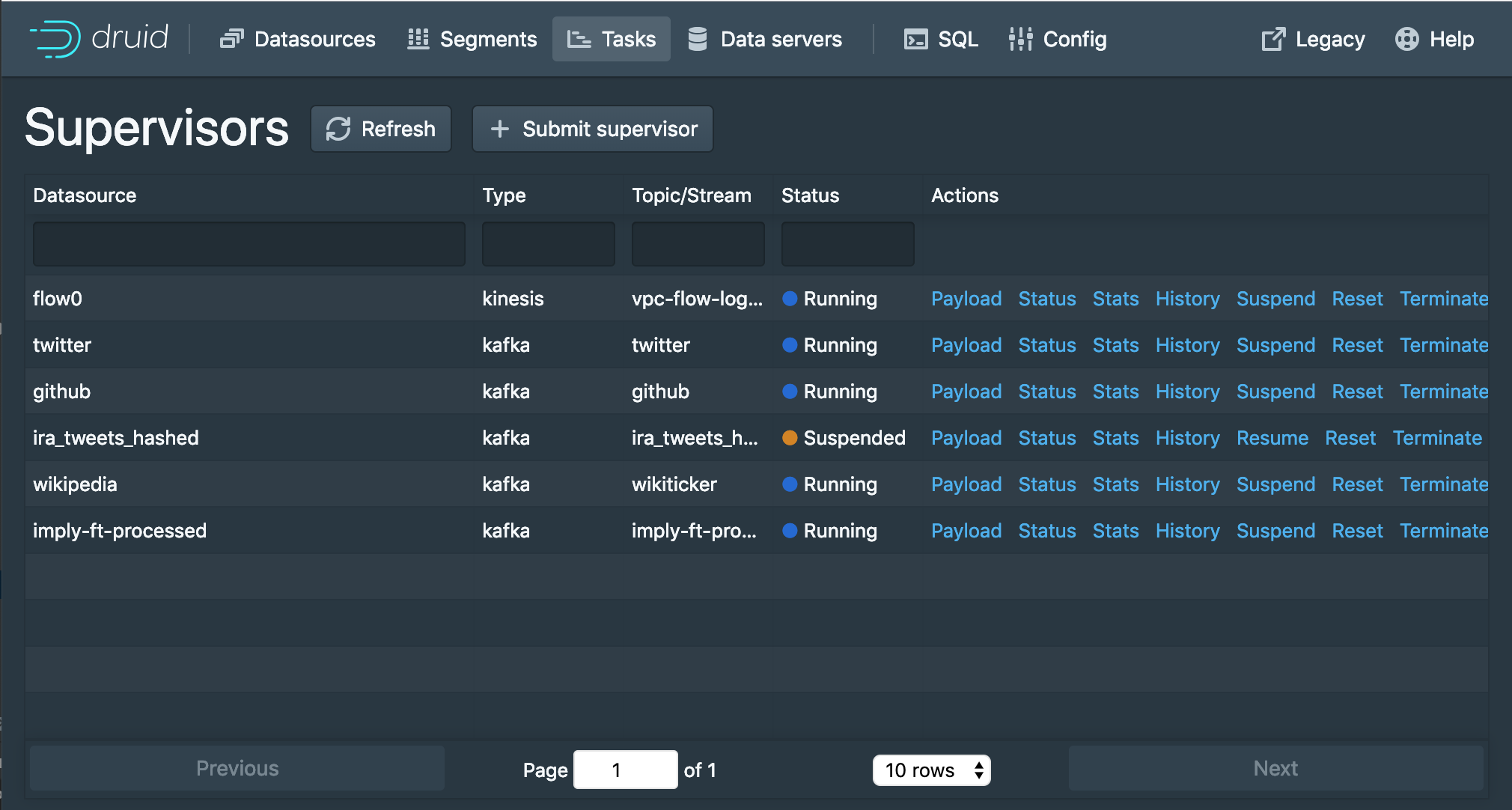Click the Help lifesaver icon
The height and width of the screenshot is (810, 1512).
coord(1406,39)
